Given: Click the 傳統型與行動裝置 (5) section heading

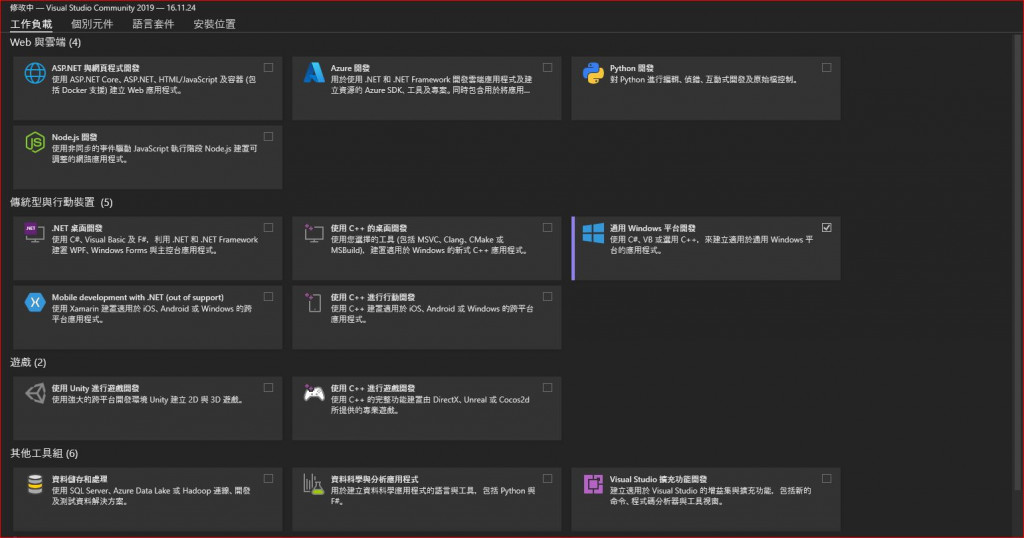Looking at the screenshot, I should pyautogui.click(x=61, y=202).
